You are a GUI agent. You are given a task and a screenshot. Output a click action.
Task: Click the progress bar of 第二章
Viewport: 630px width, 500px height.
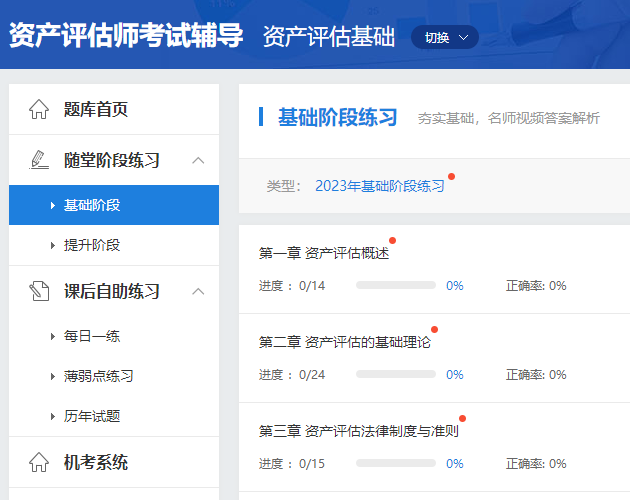coord(395,375)
